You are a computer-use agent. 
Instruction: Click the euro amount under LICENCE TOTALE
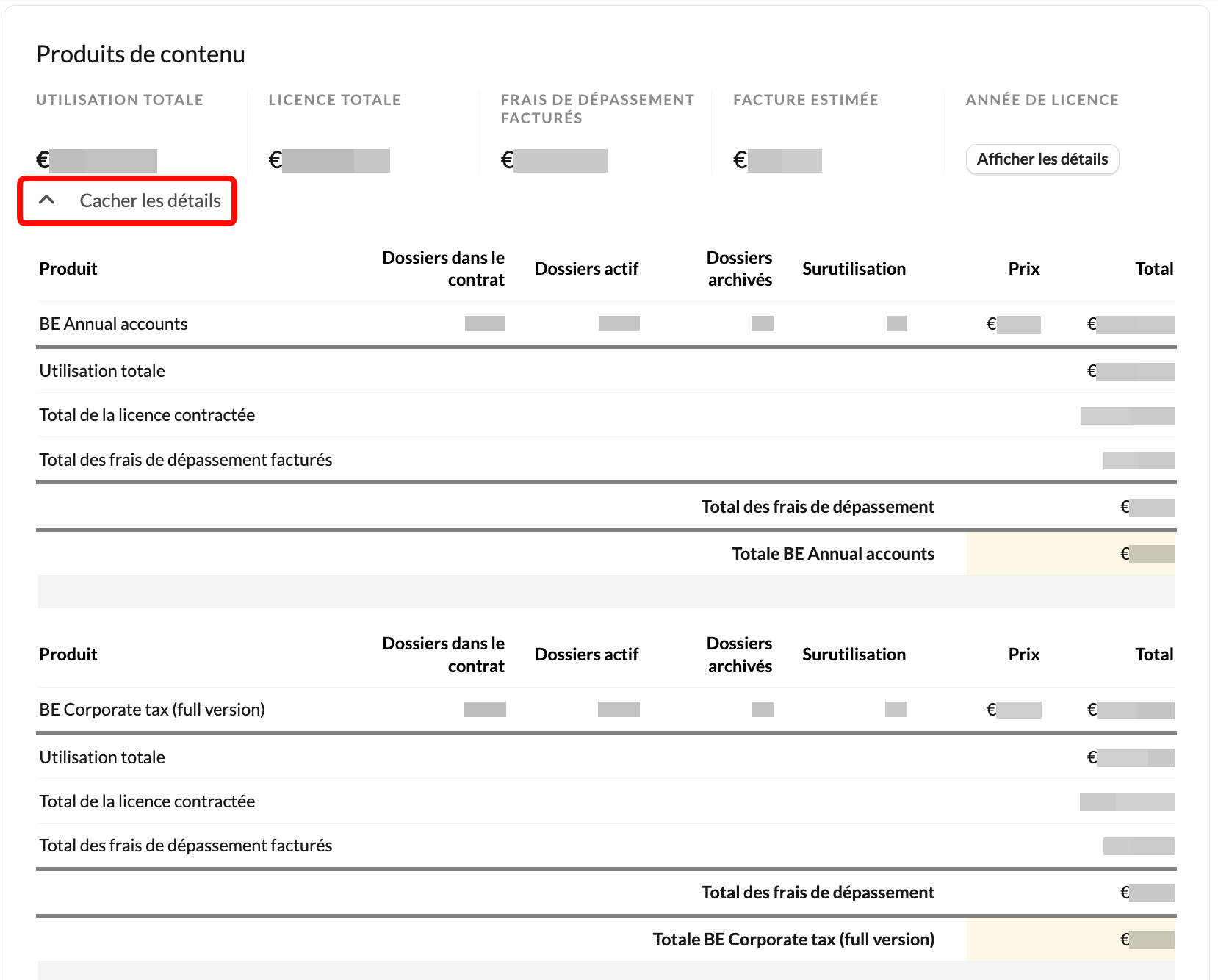(329, 160)
